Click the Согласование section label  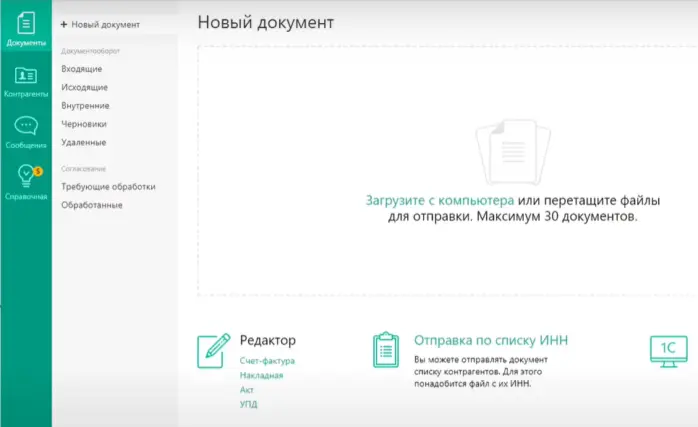coord(83,169)
